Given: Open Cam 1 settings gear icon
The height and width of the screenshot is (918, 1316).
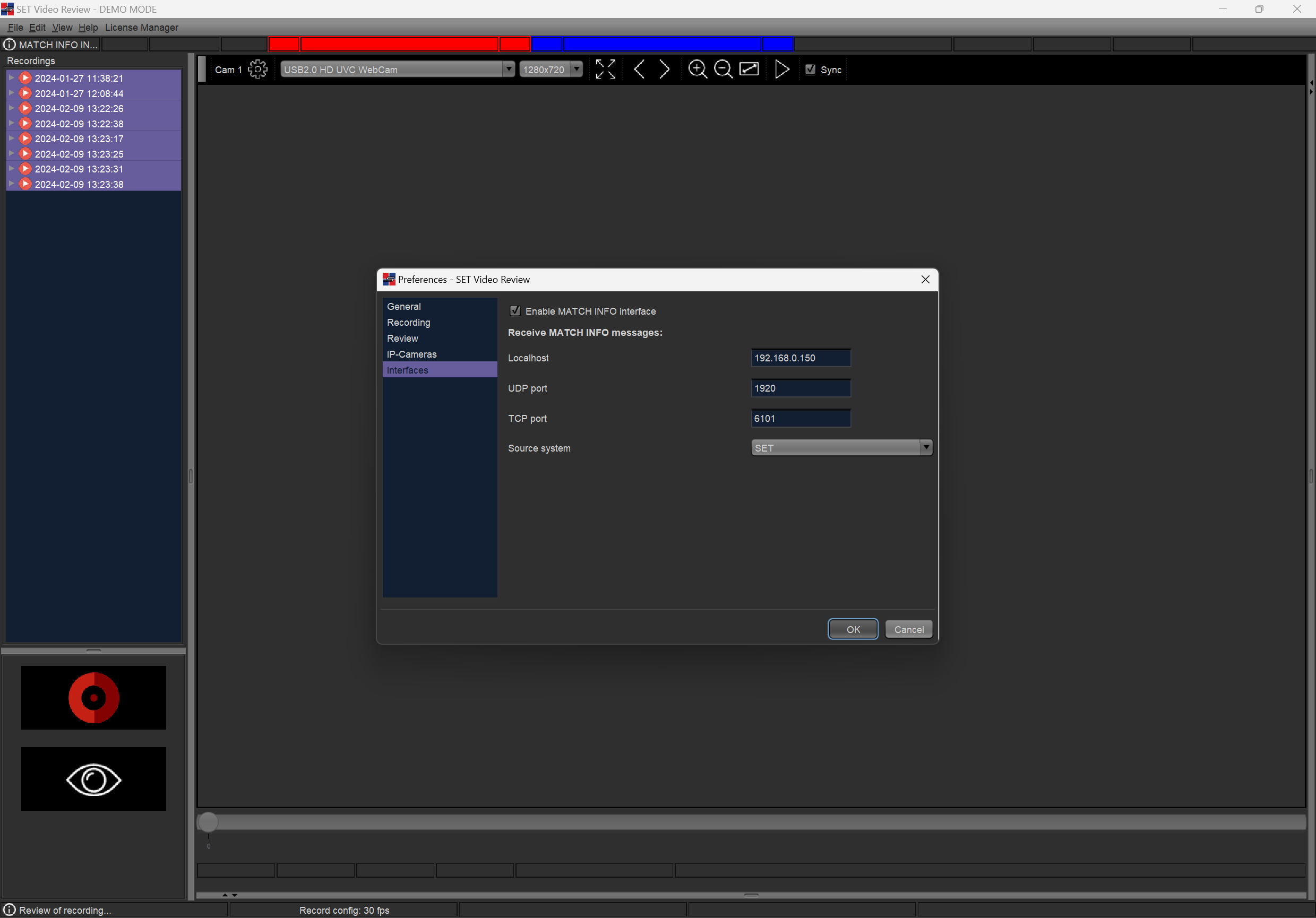Looking at the screenshot, I should tap(257, 70).
